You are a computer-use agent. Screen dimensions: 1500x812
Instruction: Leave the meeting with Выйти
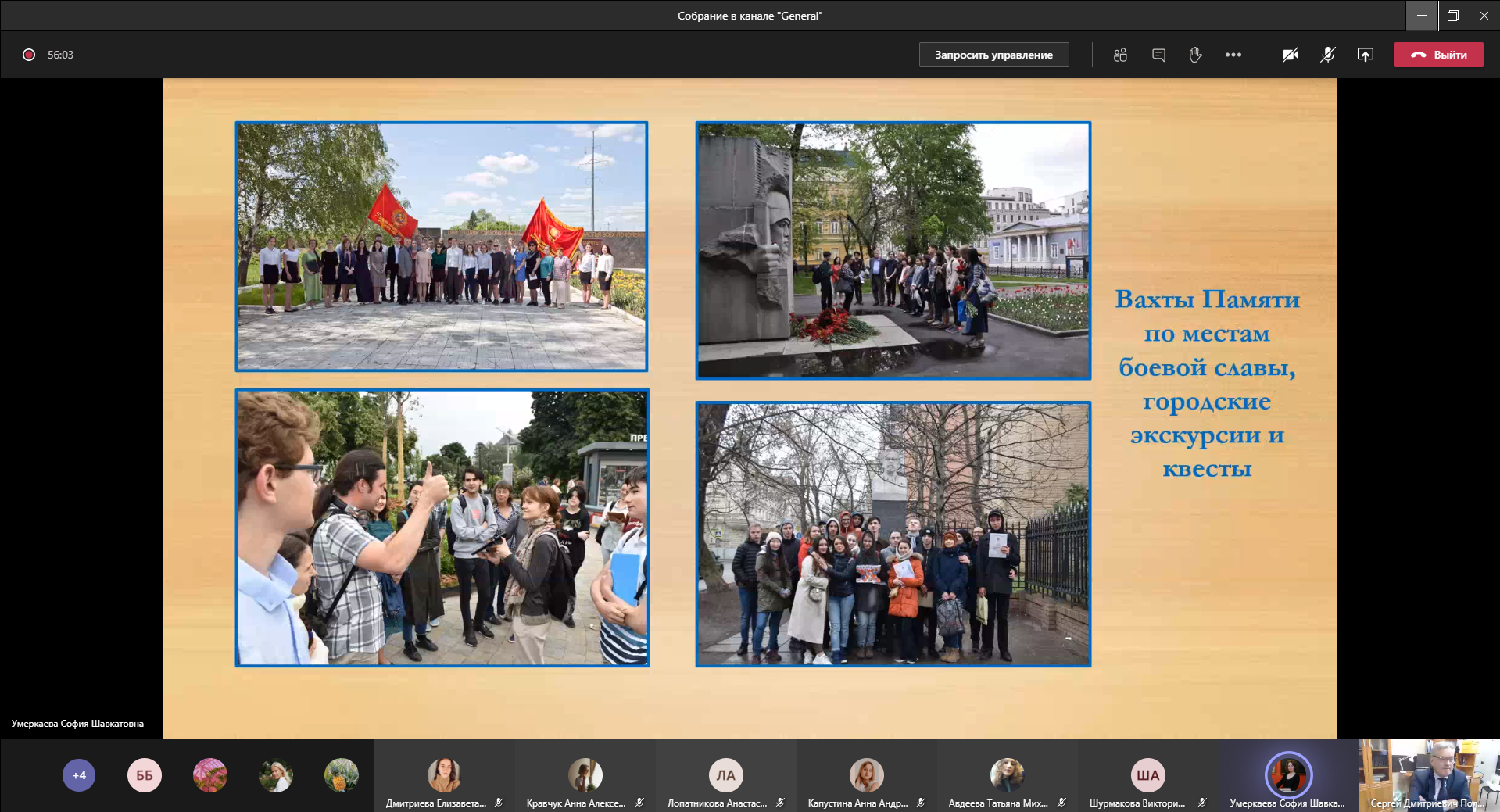(x=1438, y=55)
